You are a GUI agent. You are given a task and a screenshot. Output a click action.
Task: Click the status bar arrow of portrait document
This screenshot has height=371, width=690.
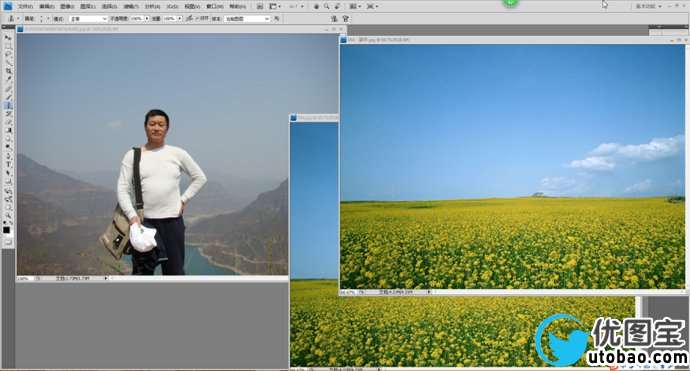[x=106, y=278]
